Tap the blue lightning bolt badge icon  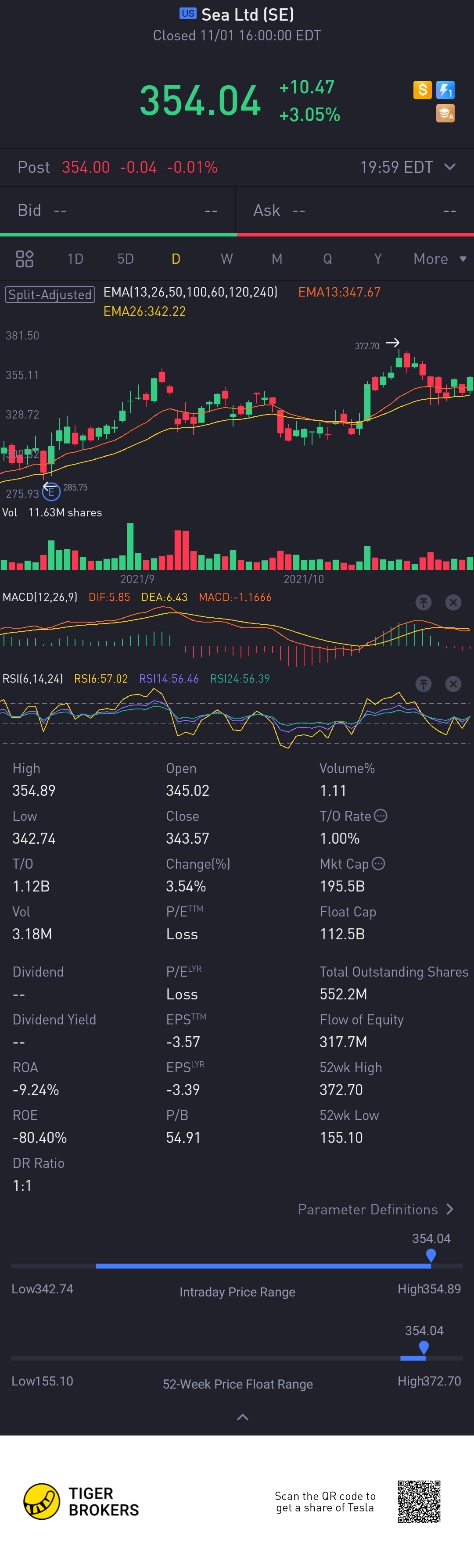(445, 90)
